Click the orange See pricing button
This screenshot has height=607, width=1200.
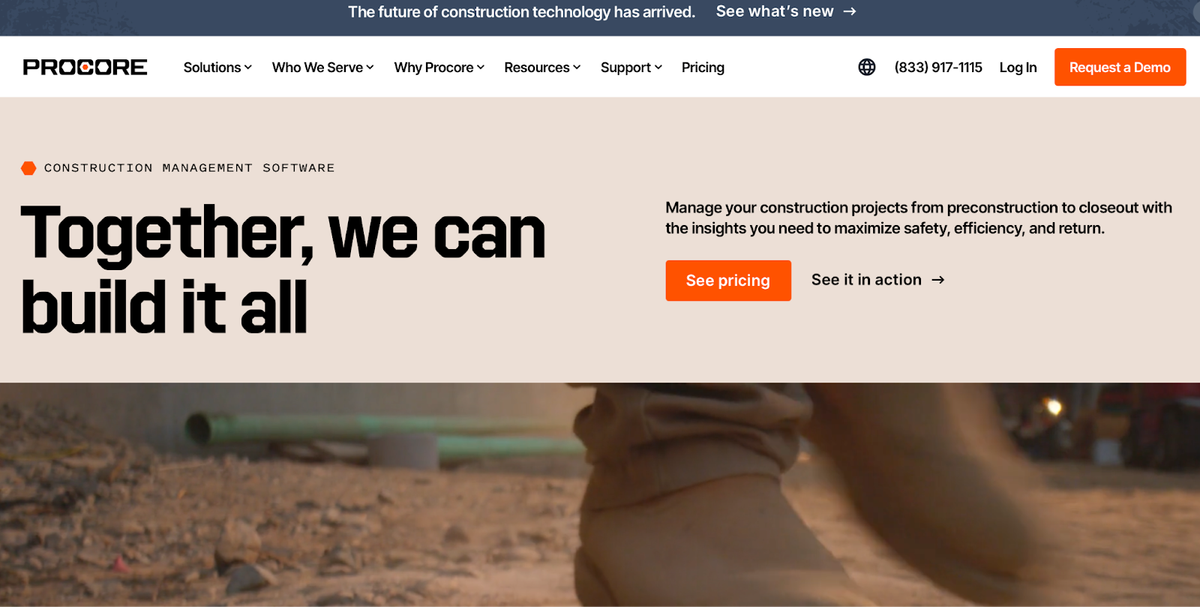pos(728,281)
